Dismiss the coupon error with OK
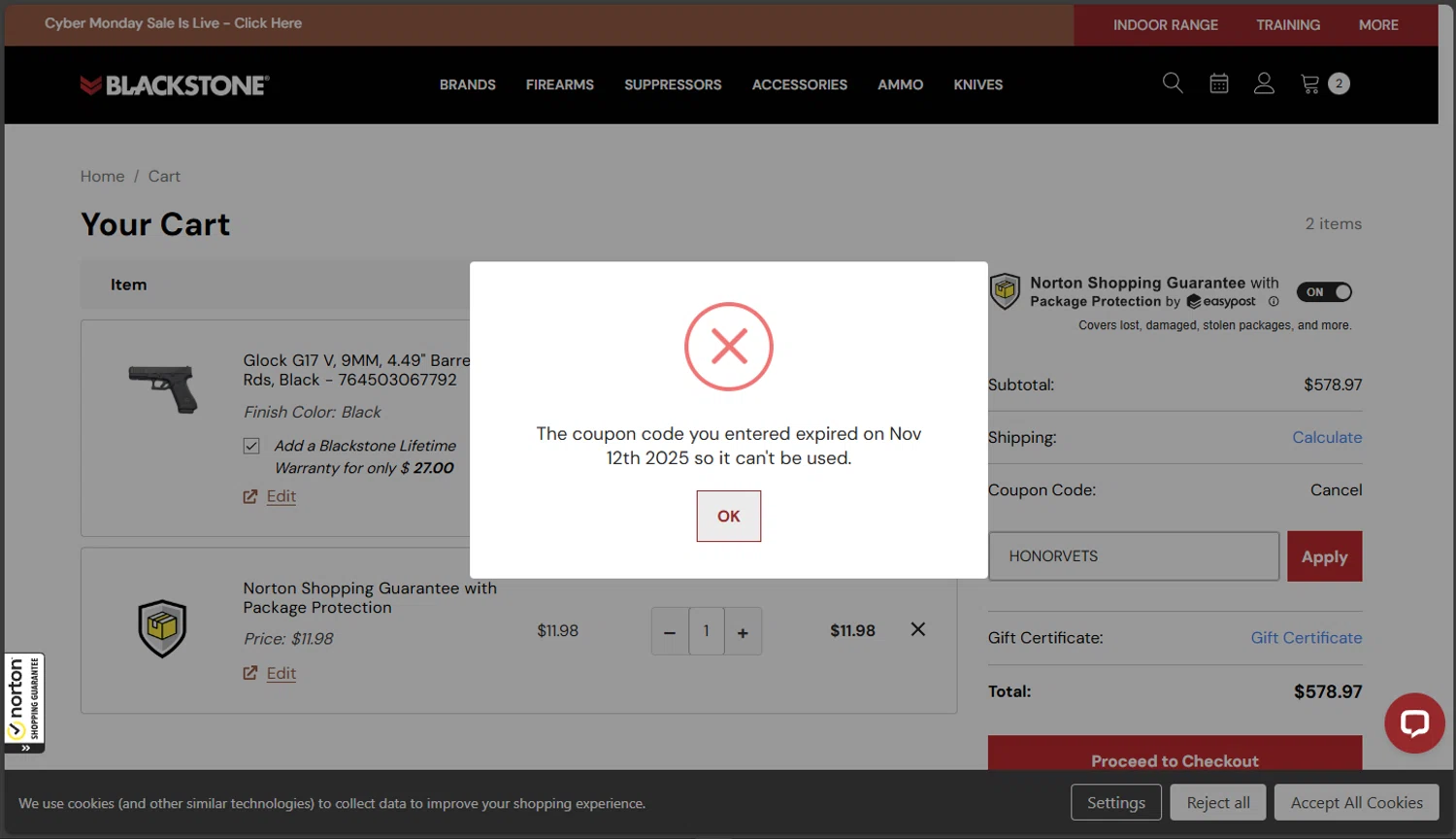1456x839 pixels. coord(729,517)
